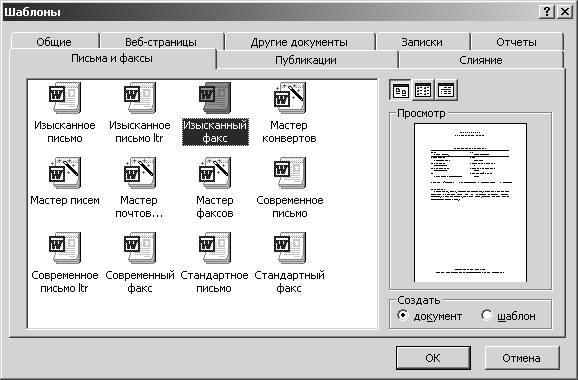
Task: Select the Современное письмо ltr template icon
Action: click(x=65, y=248)
